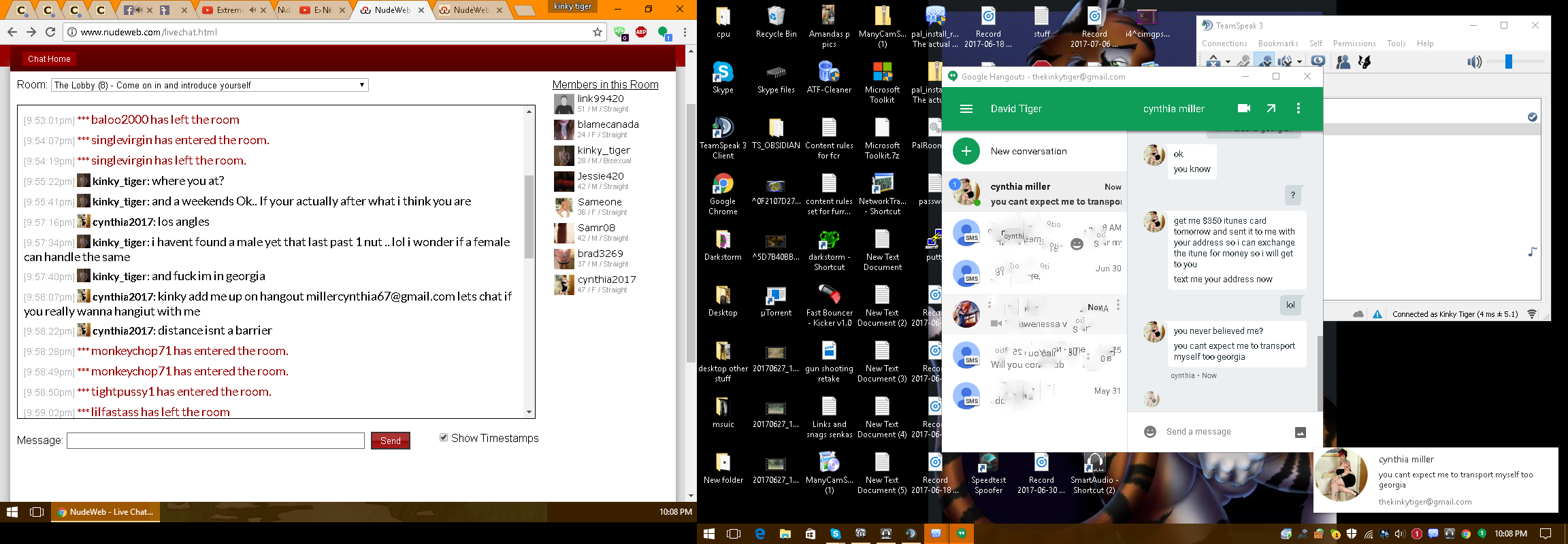Pop out the Hangouts conversation arrow icon

click(x=1271, y=109)
